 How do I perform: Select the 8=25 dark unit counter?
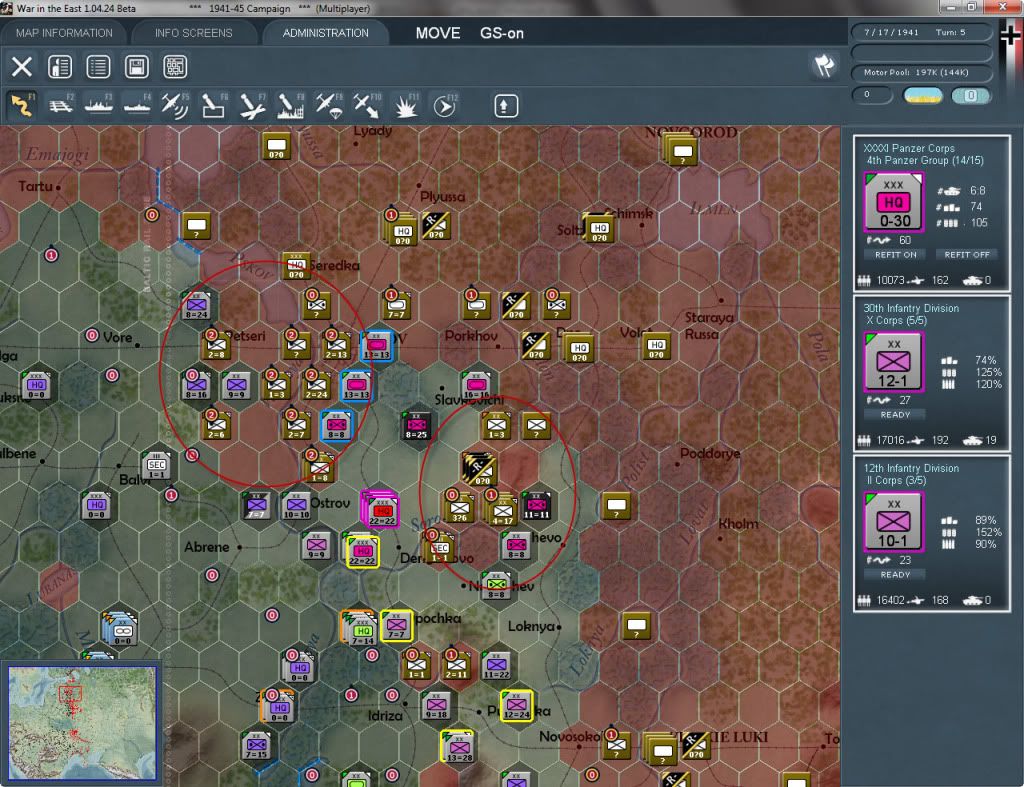point(416,426)
